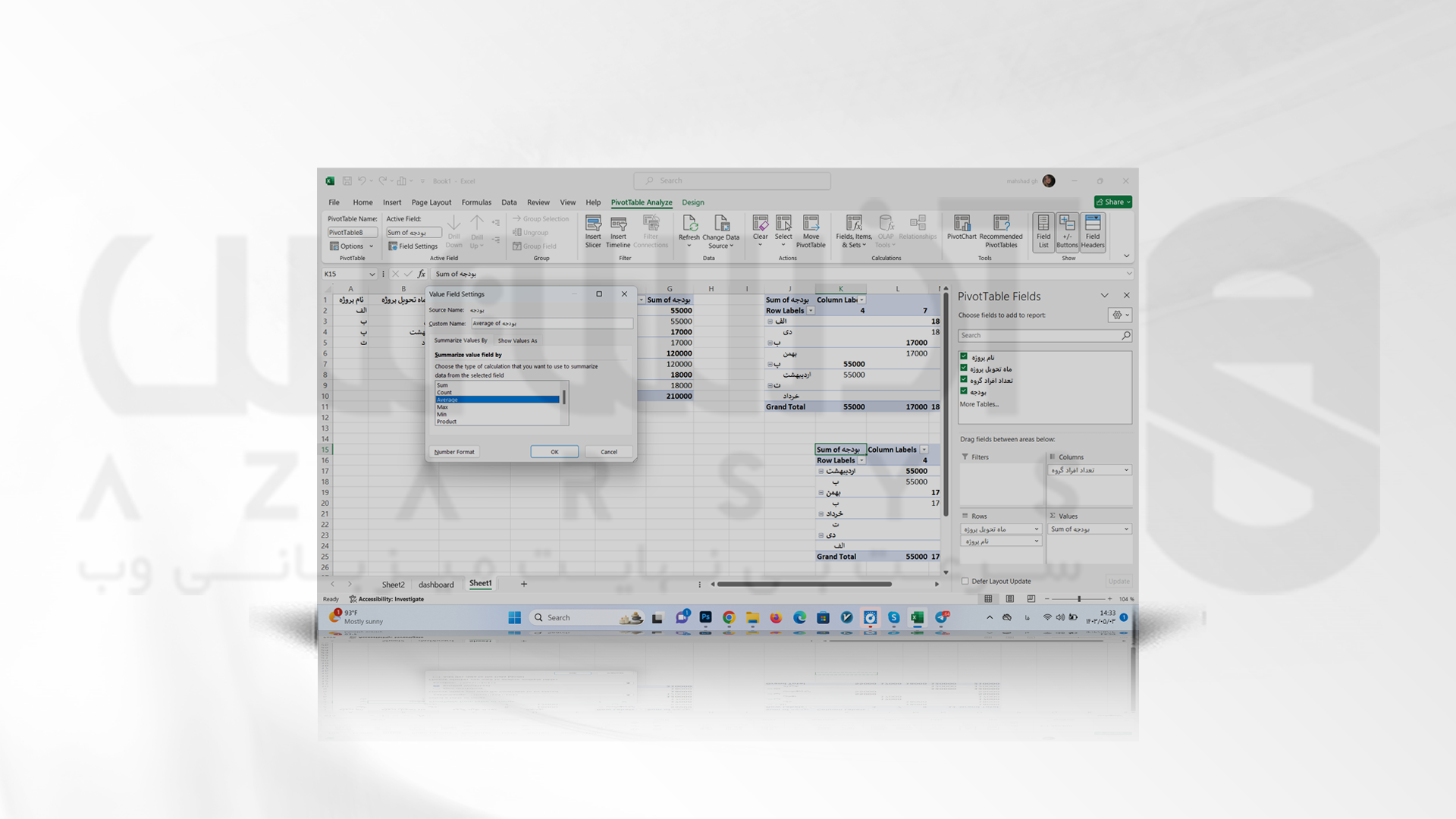Click the Clear pivot table icon

coord(760,231)
